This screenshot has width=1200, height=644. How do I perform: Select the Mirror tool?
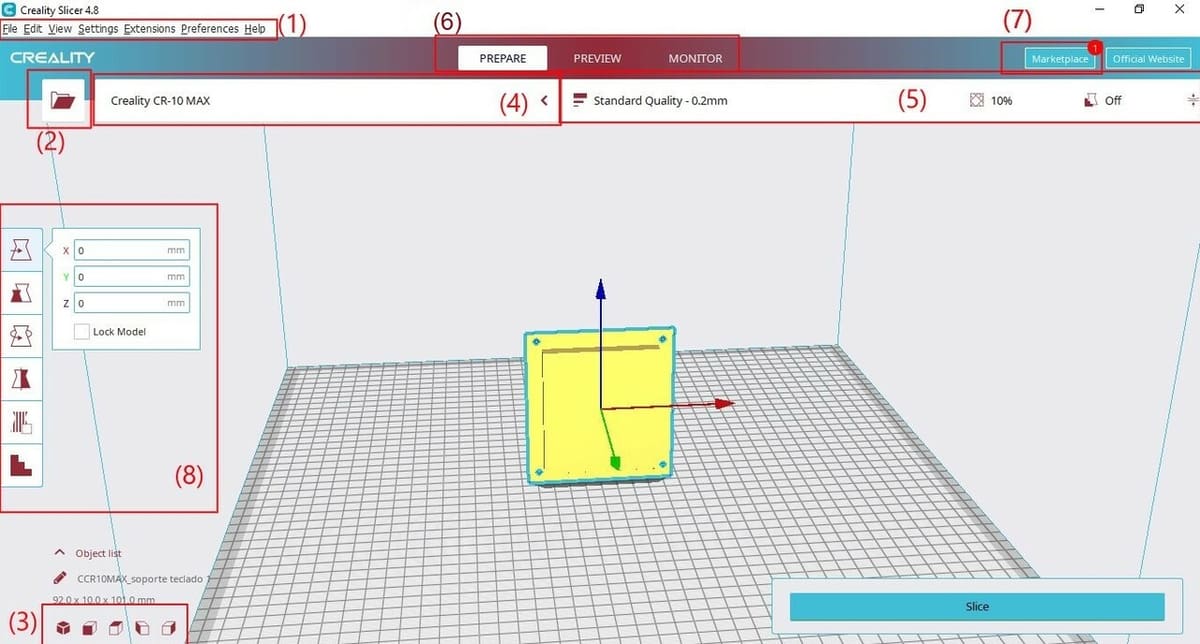pos(21,379)
